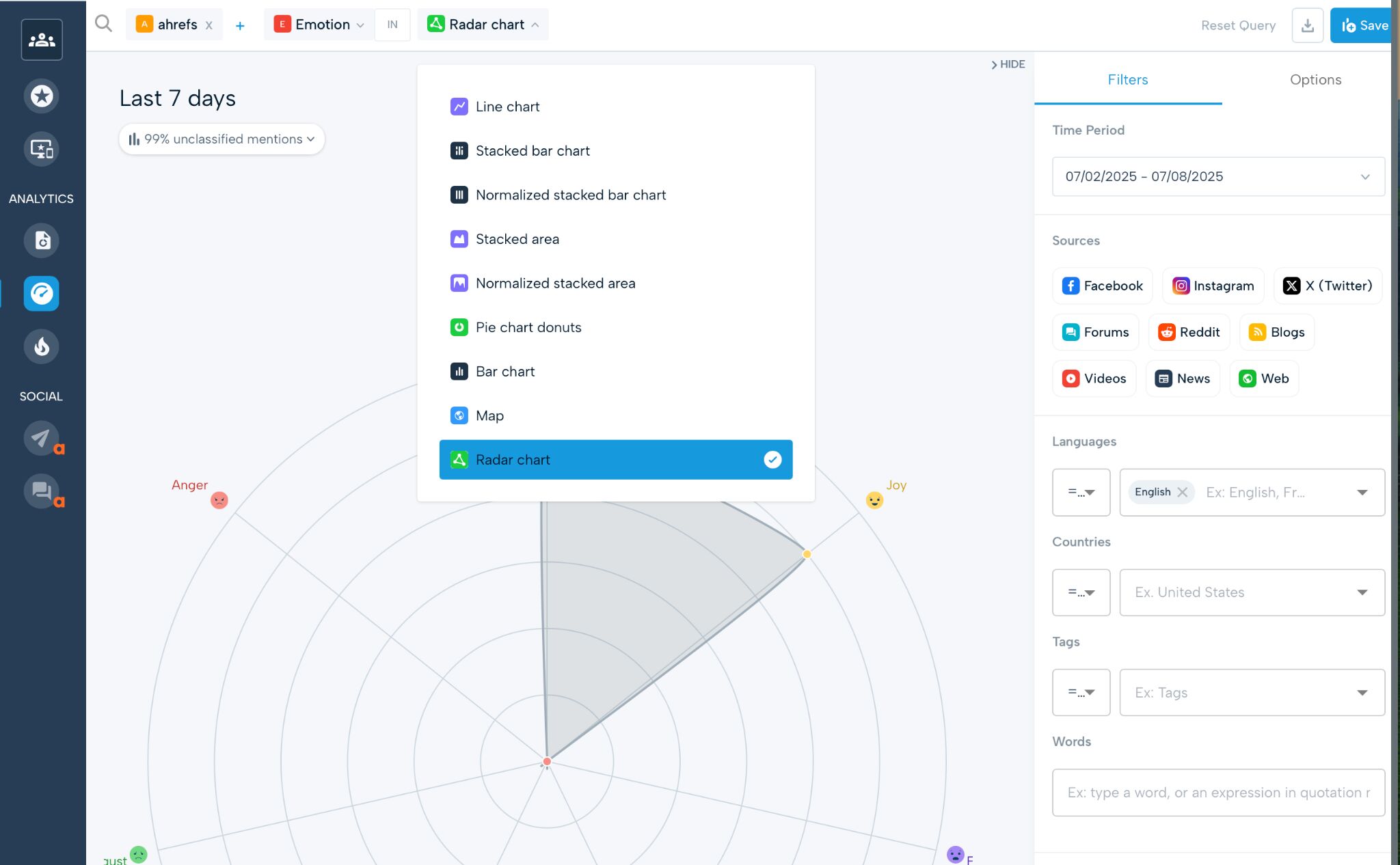Viewport: 1400px width, 865px height.
Task: Click the search magnifier icon at top left
Action: point(103,23)
